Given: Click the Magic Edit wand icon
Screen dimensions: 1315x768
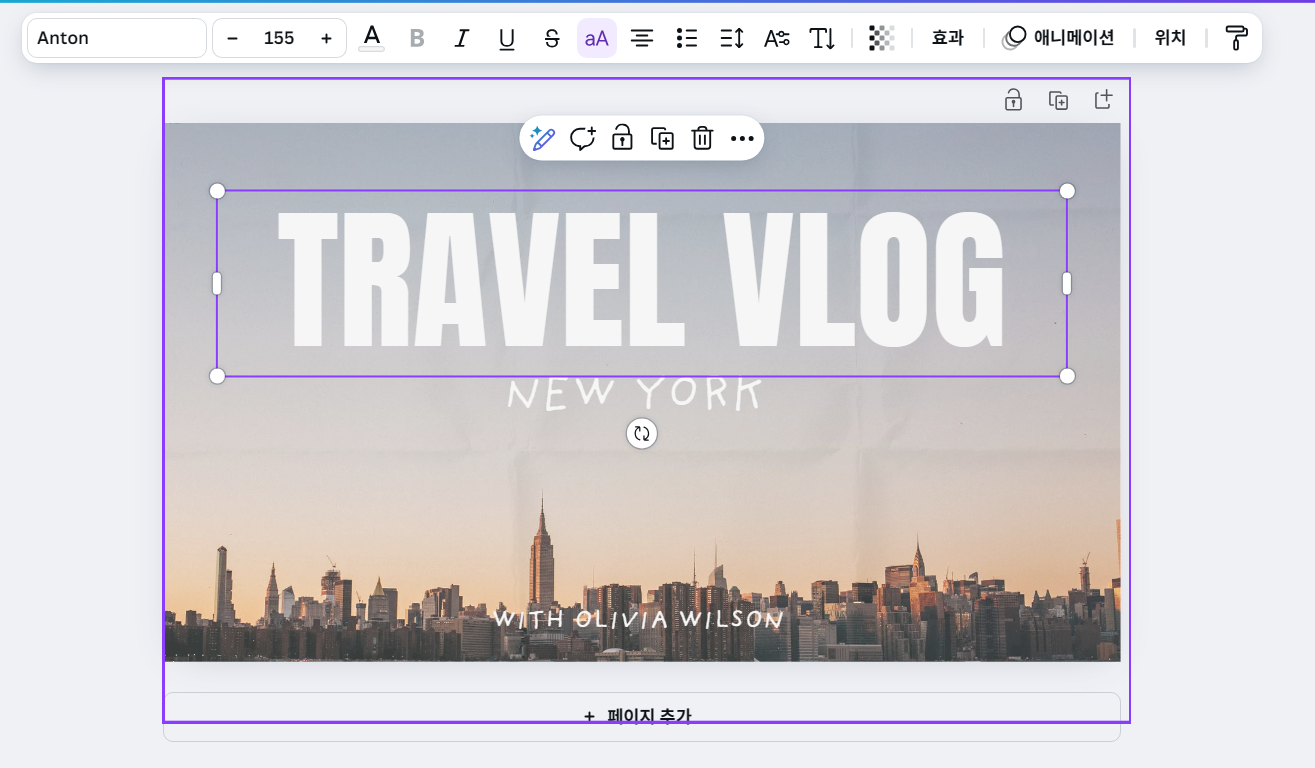Looking at the screenshot, I should coord(543,138).
